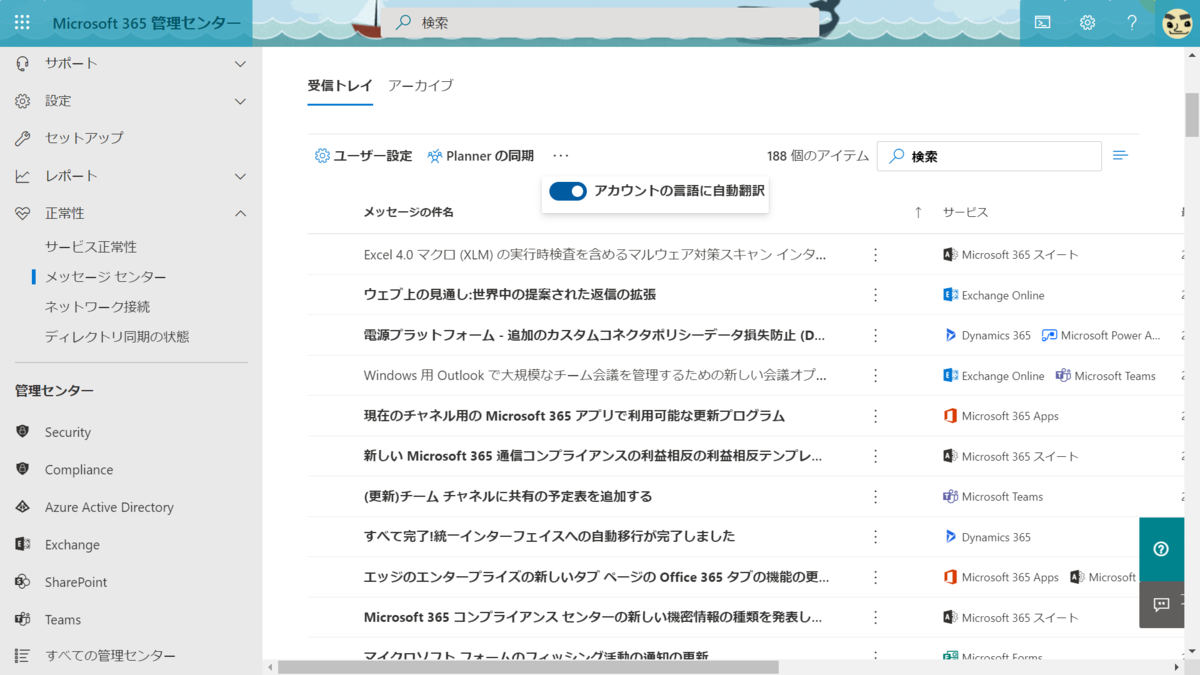
Task: Open セットアップ in the navigation
Action: coord(84,138)
